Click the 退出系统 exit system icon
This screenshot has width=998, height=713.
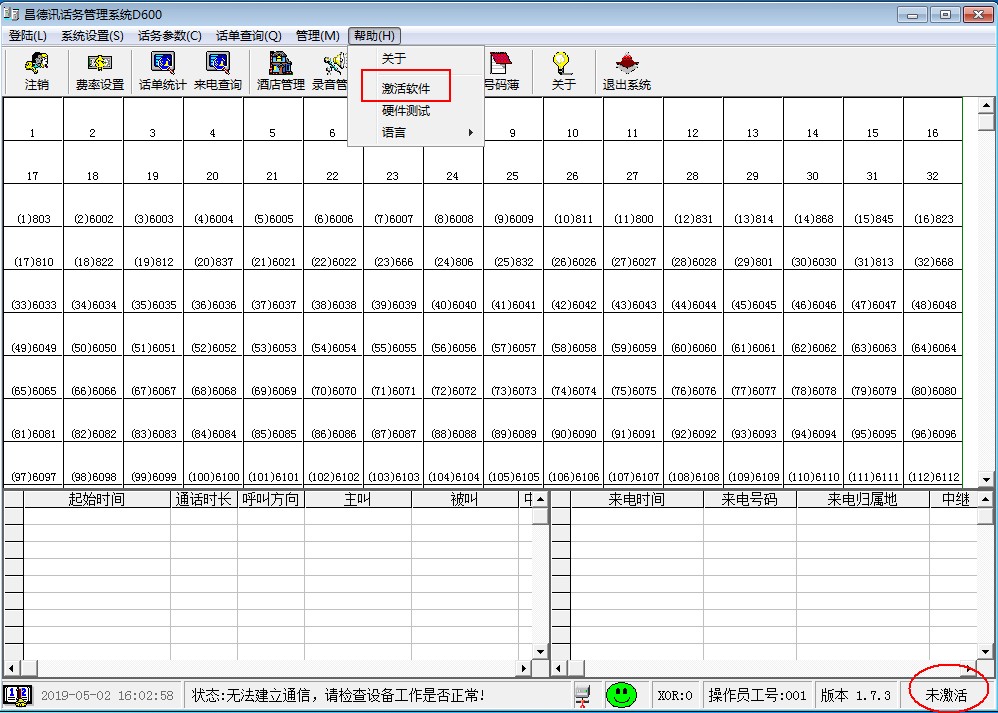(626, 71)
